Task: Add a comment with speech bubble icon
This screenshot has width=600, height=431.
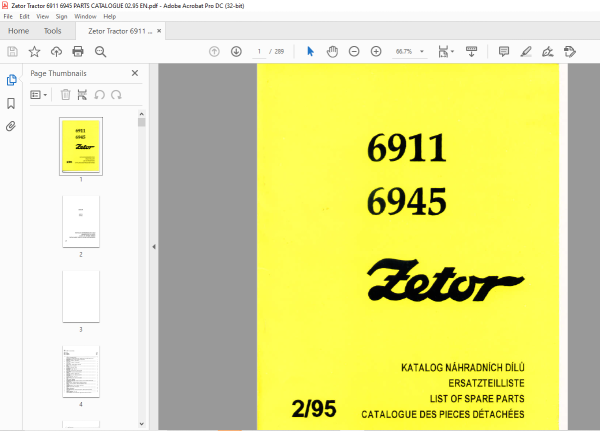Action: [504, 51]
